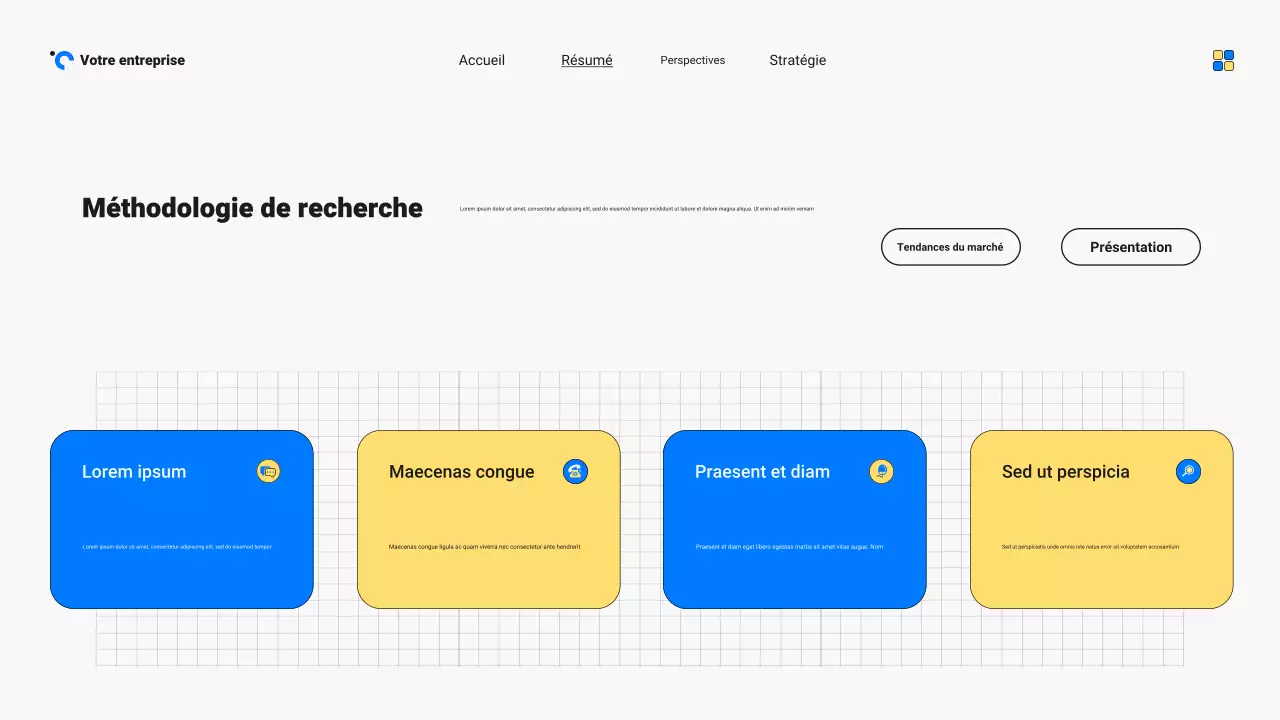Image resolution: width=1280 pixels, height=720 pixels.
Task: Switch to the Résumé tab
Action: click(x=586, y=60)
